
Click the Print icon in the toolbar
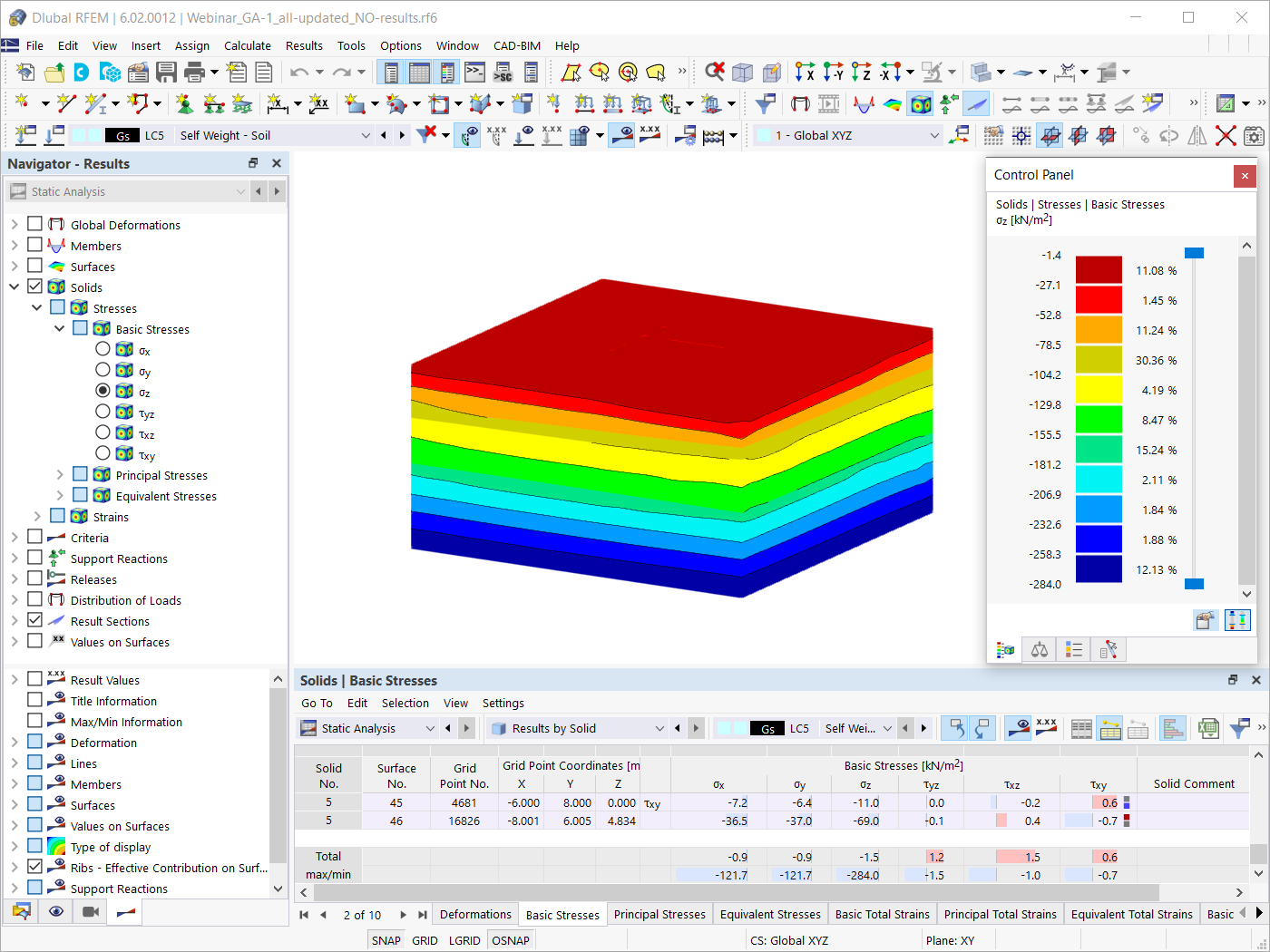[194, 73]
